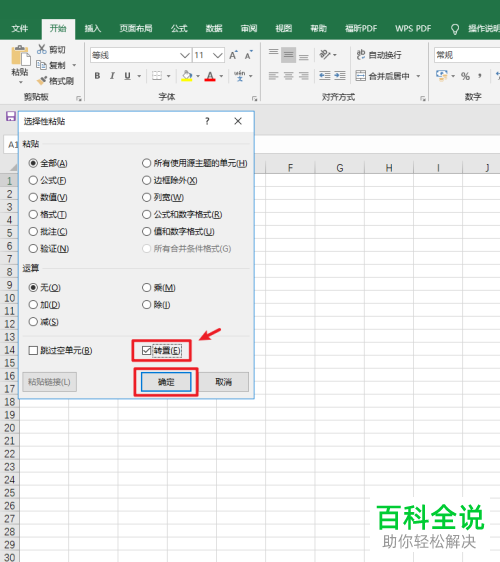Click the Borders icon
Screen dimensions: 500x562
(x=157, y=76)
